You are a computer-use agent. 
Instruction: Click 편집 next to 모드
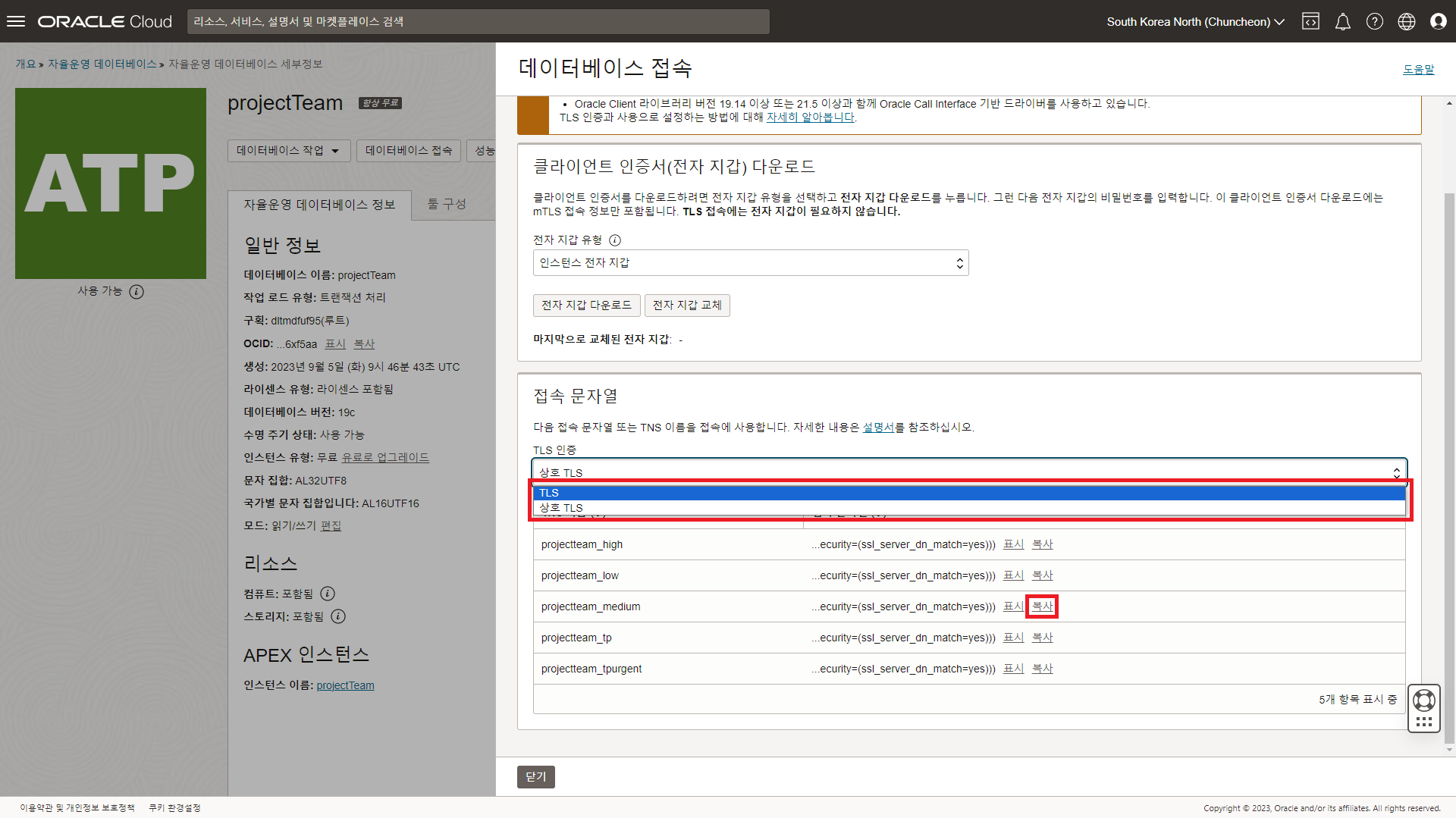[x=331, y=526]
